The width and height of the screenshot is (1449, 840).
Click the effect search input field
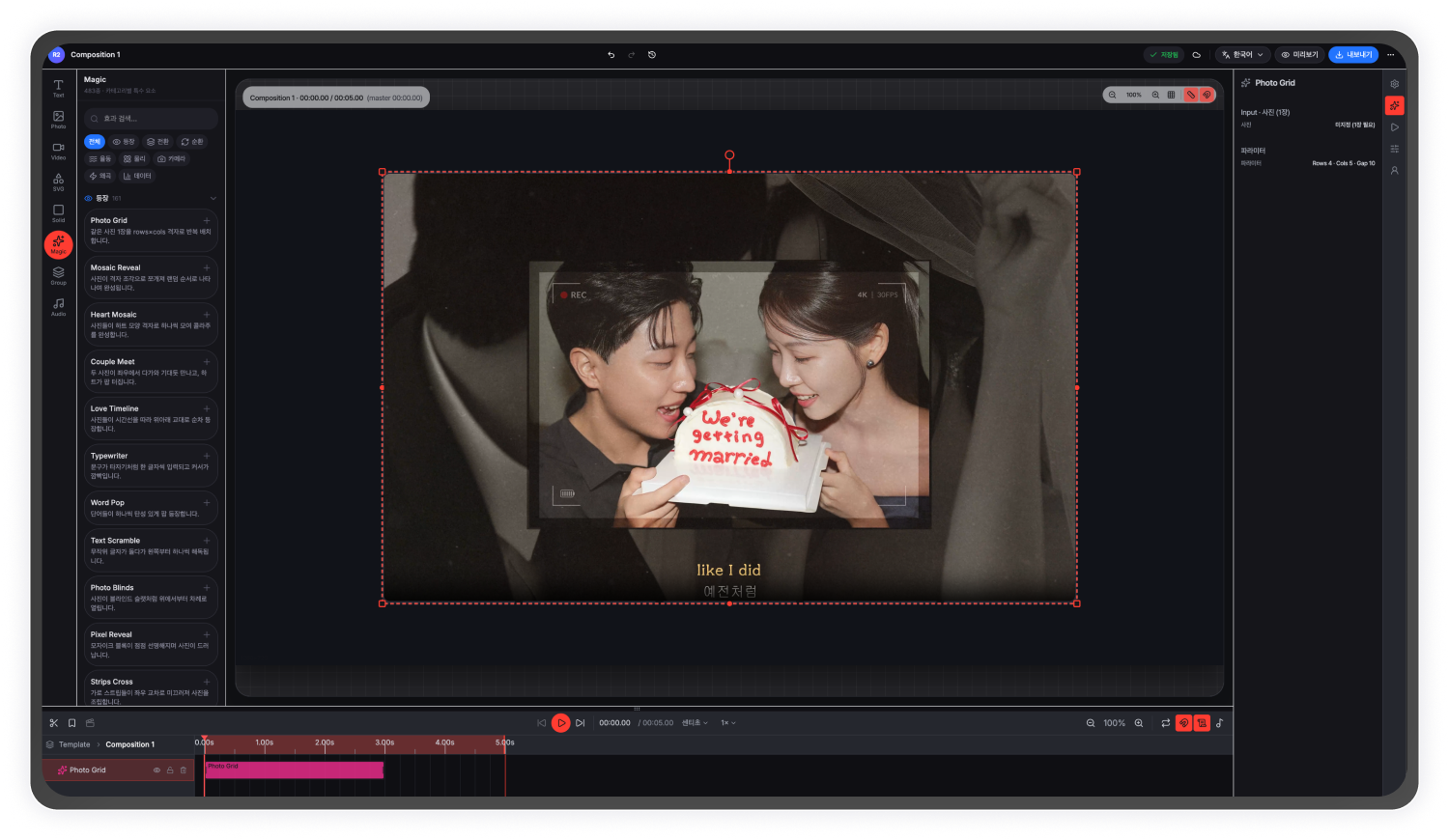(x=151, y=119)
